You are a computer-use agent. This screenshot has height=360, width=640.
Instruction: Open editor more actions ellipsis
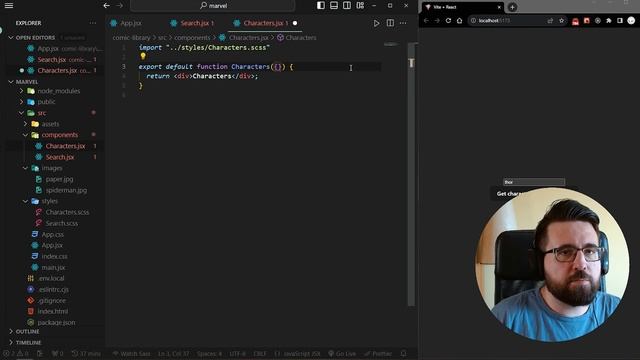403,23
